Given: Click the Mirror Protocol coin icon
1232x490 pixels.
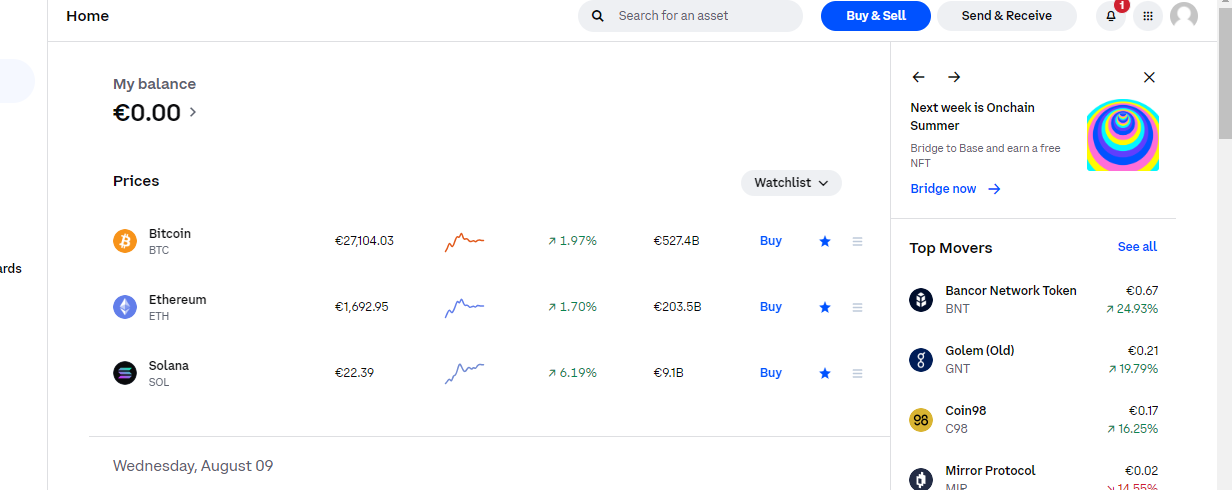Looking at the screenshot, I should [921, 479].
